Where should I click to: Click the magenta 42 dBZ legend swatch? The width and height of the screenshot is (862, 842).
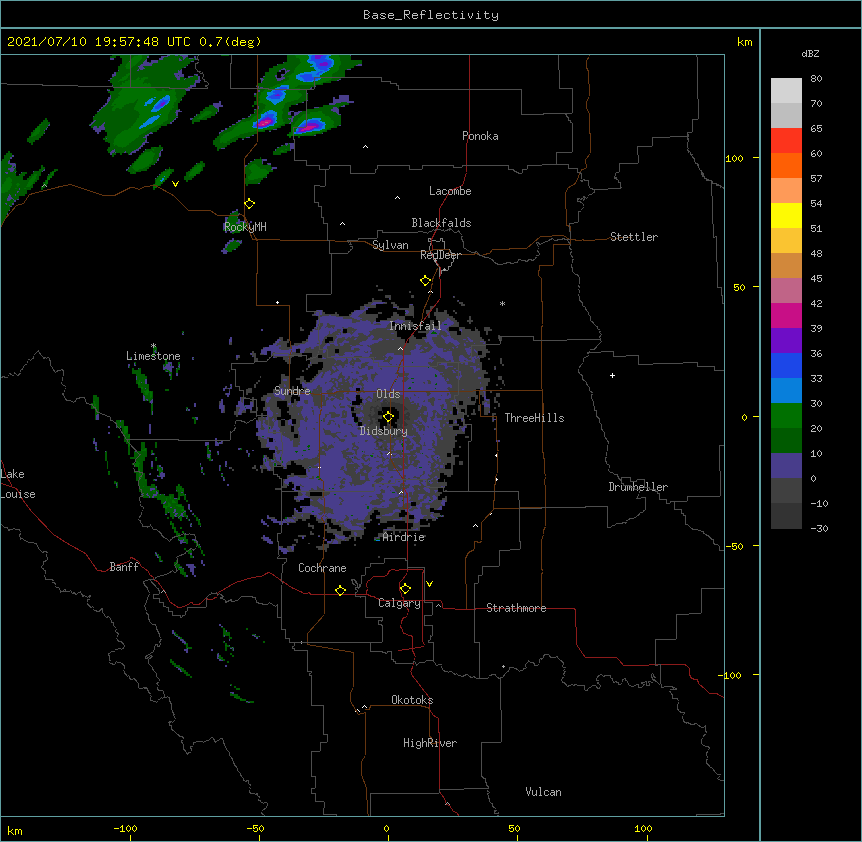(786, 315)
